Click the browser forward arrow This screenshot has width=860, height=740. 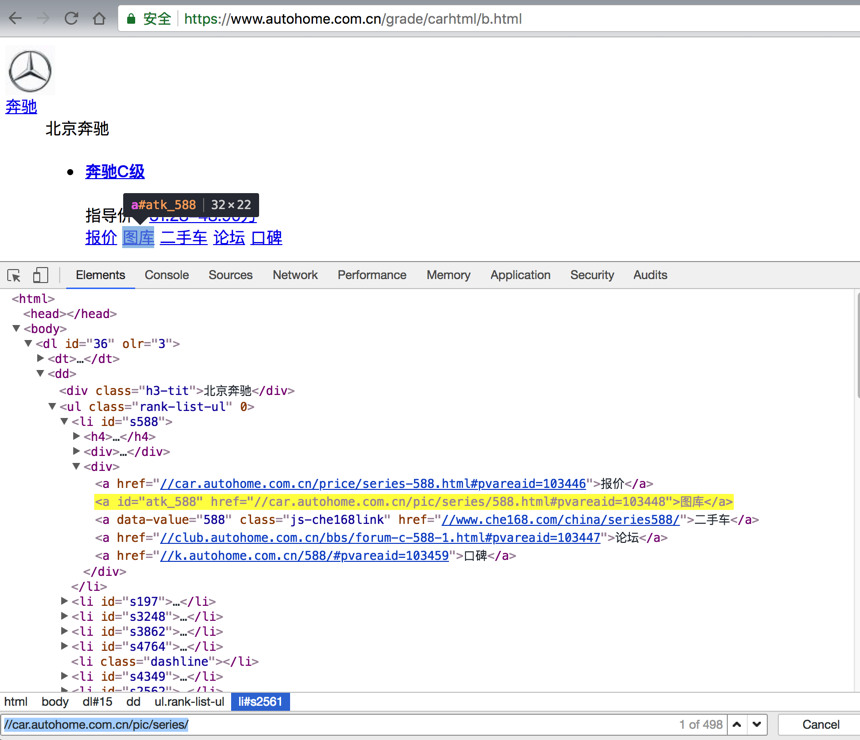43,19
